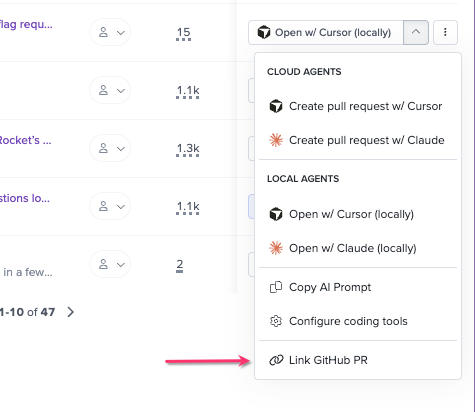
Task: Click Cursor cube icon in Local Agents
Action: (276, 214)
